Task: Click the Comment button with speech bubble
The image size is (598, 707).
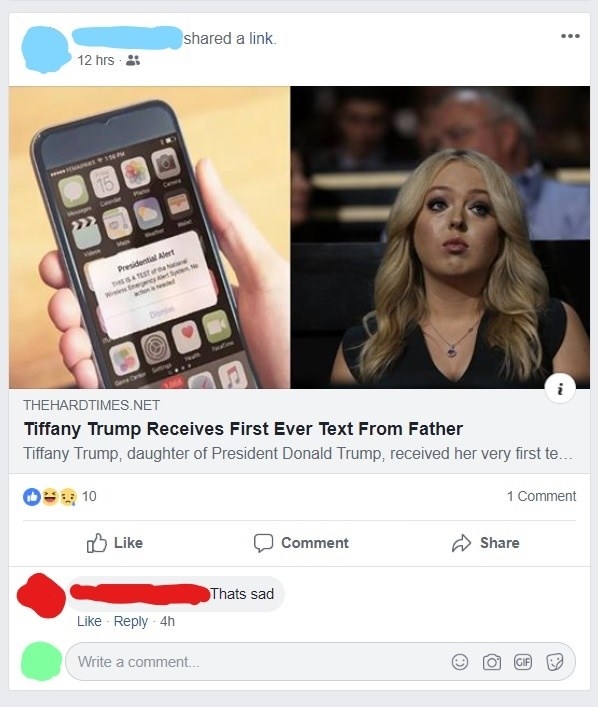Action: pyautogui.click(x=301, y=543)
